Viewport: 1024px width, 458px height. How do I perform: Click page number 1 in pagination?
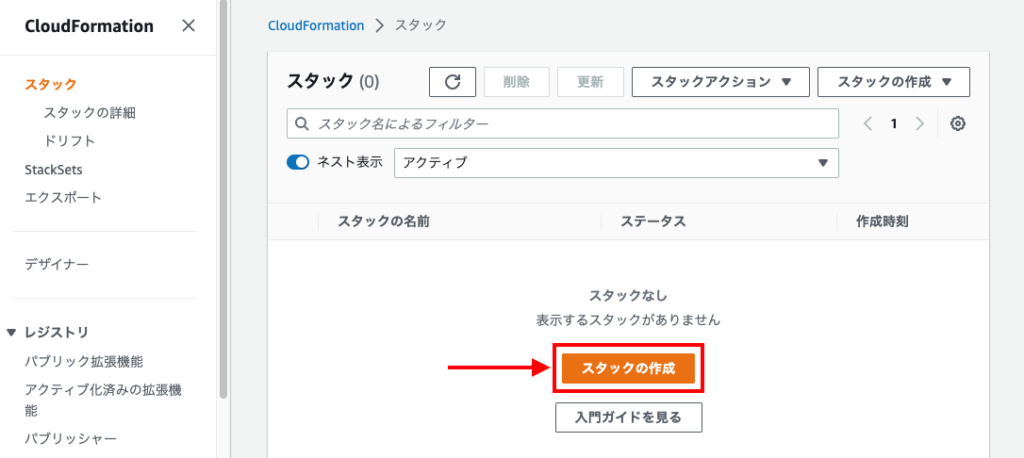pyautogui.click(x=894, y=123)
